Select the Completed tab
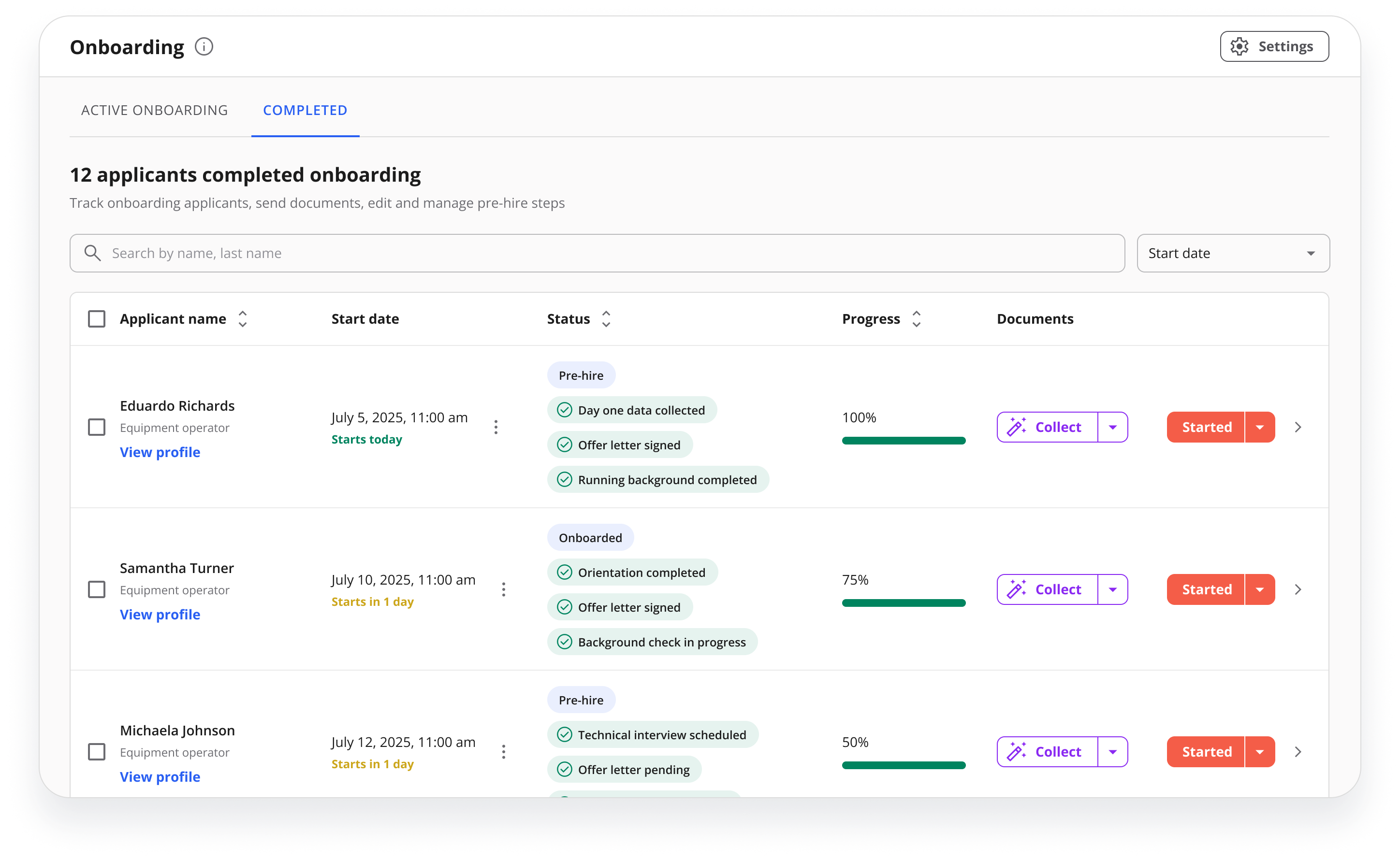 305,110
